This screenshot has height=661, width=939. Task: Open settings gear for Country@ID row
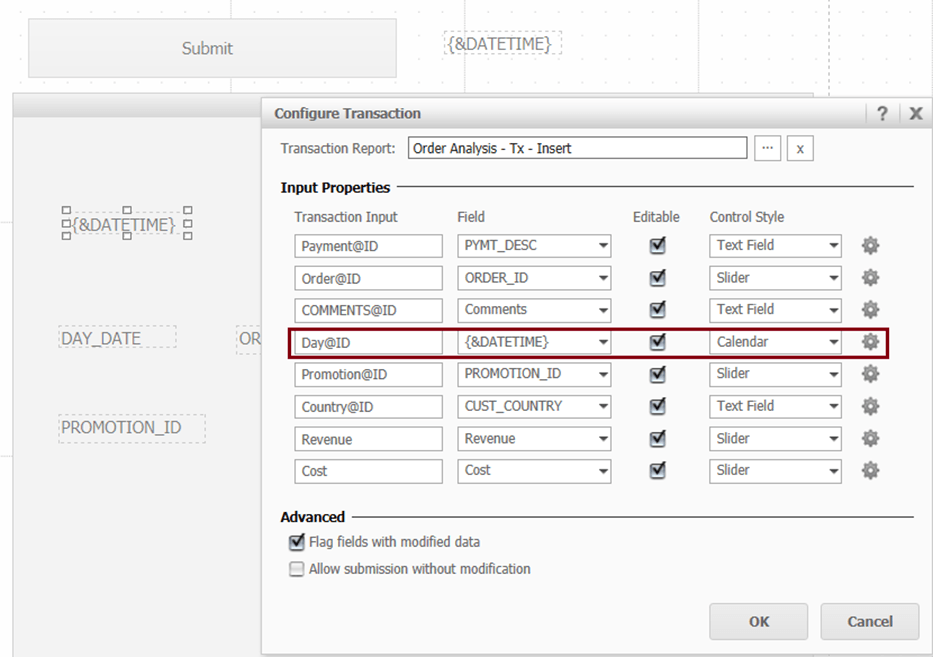click(x=870, y=406)
